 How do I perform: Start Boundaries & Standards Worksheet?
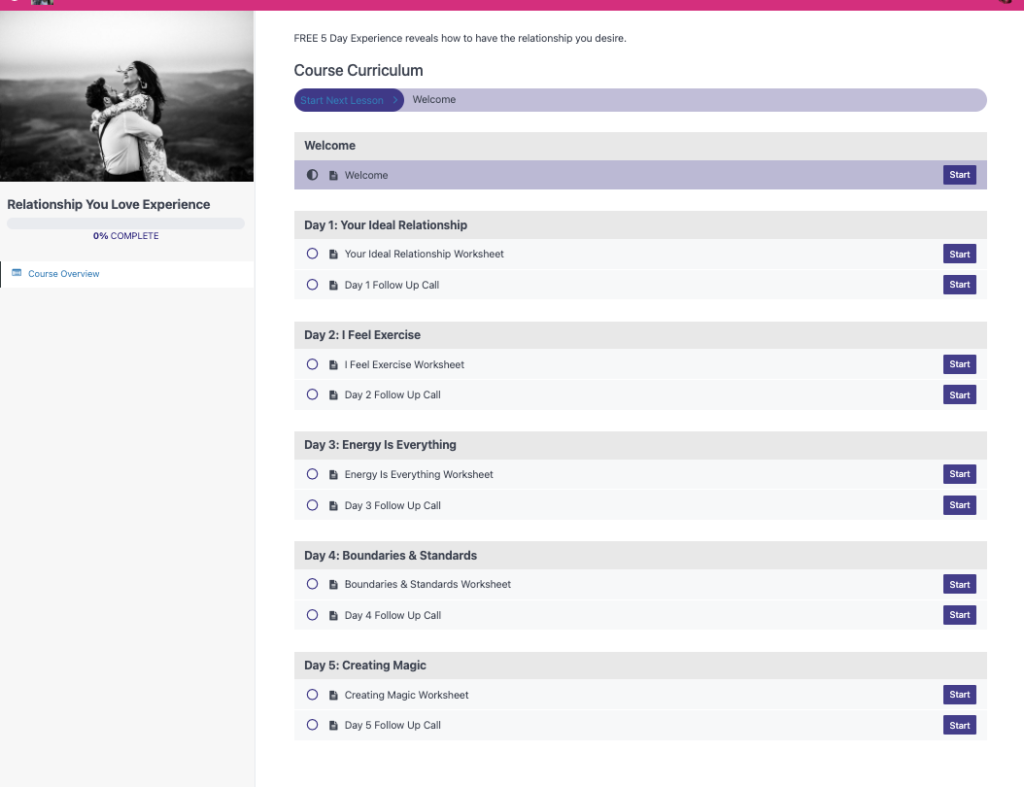click(959, 585)
